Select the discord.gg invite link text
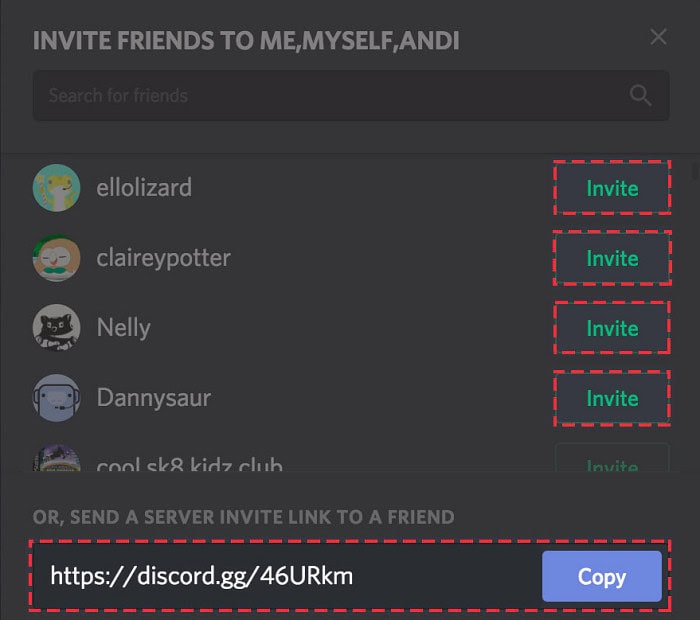 (x=201, y=576)
